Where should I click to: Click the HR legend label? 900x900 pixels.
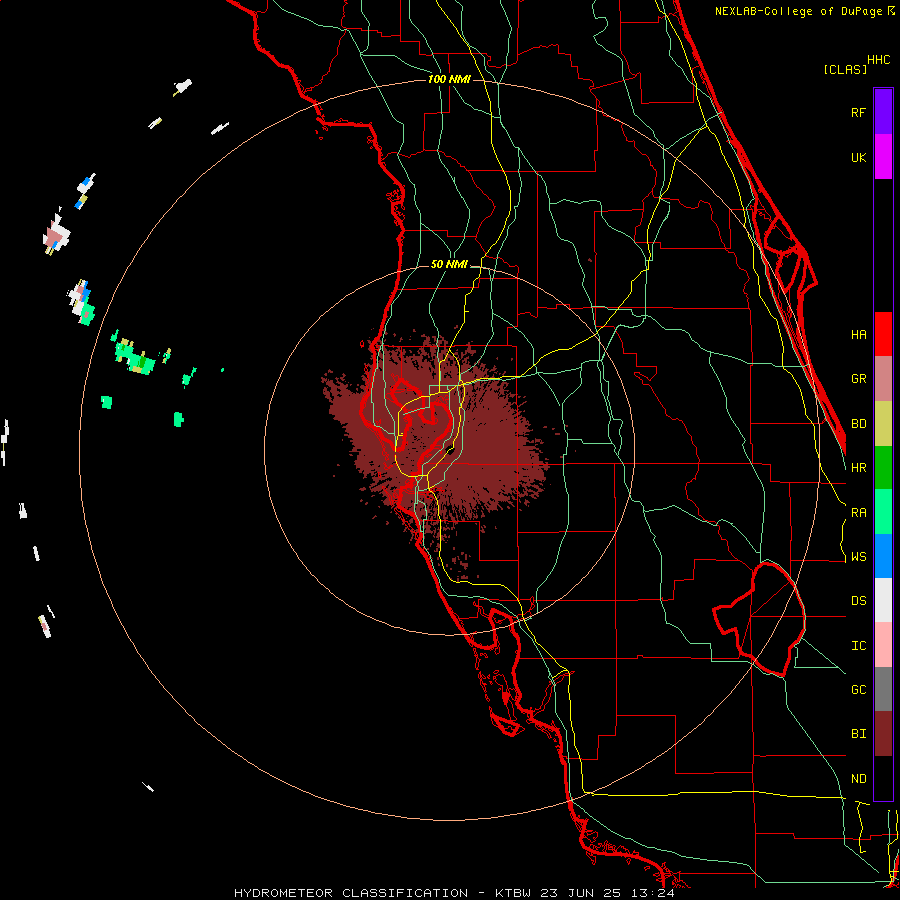click(858, 468)
